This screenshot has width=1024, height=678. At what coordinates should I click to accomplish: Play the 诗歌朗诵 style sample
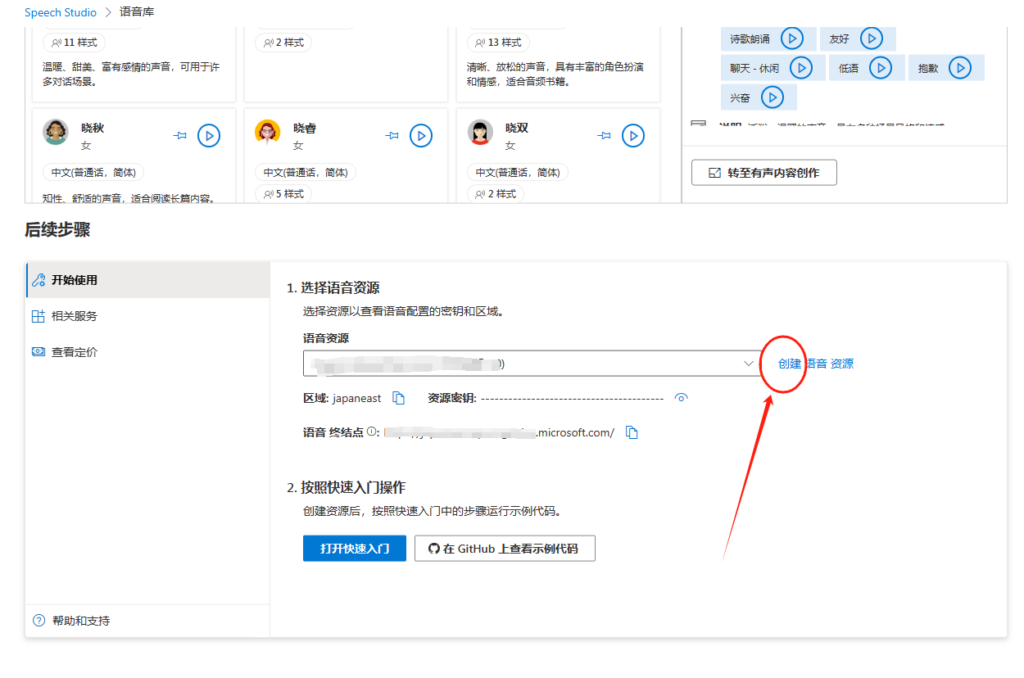point(791,38)
